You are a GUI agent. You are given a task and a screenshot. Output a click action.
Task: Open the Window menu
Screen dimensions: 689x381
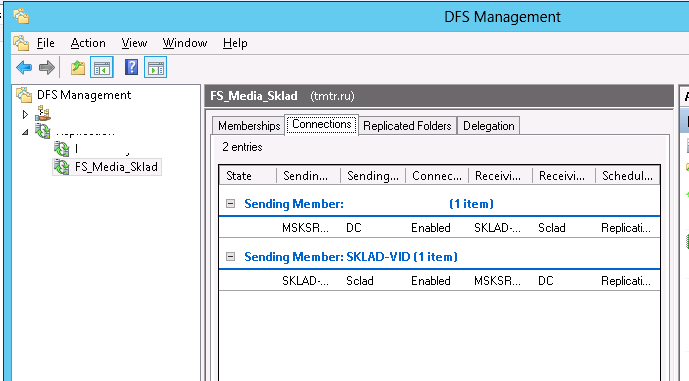point(185,43)
